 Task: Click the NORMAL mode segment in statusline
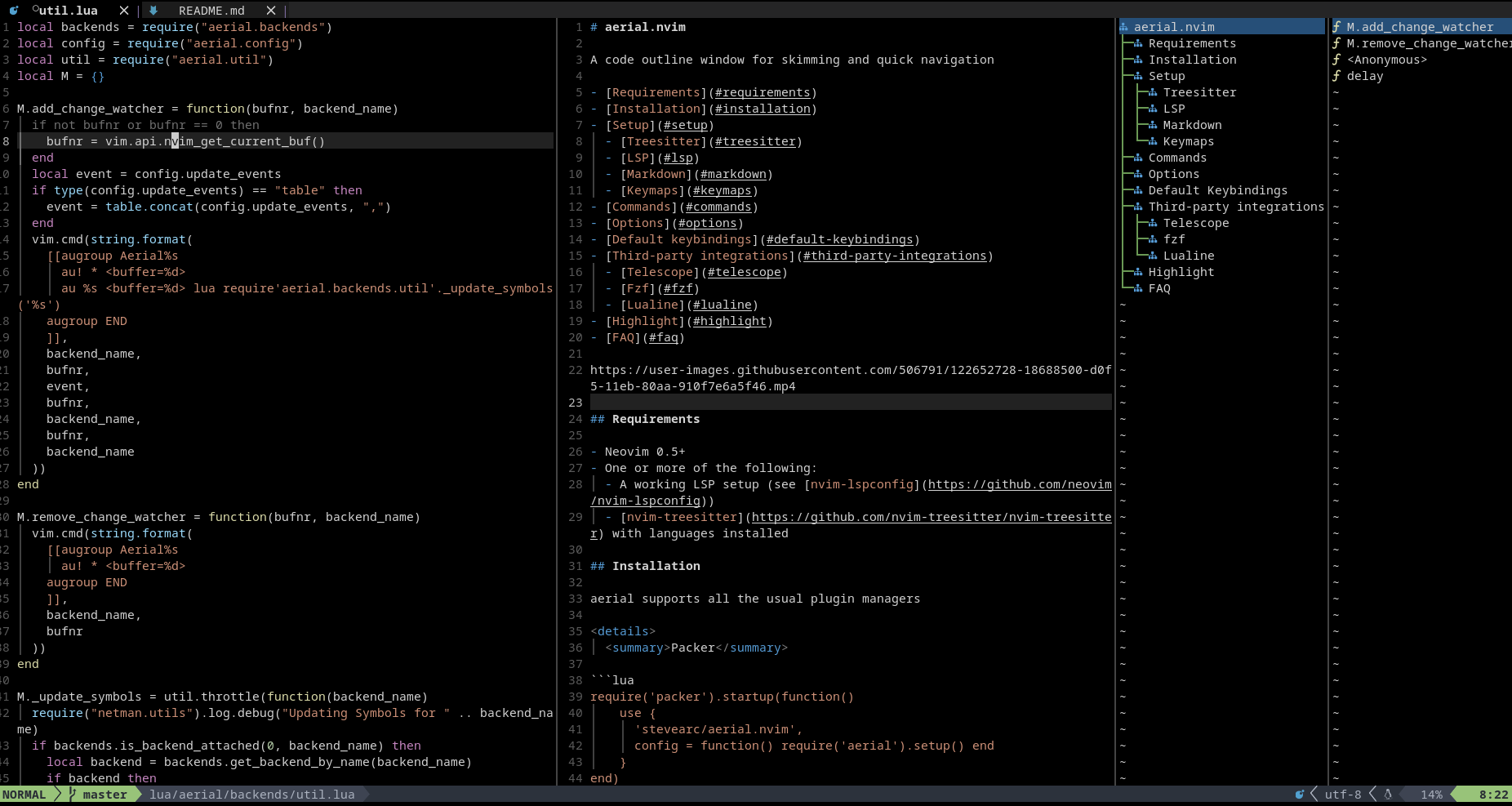(x=24, y=794)
